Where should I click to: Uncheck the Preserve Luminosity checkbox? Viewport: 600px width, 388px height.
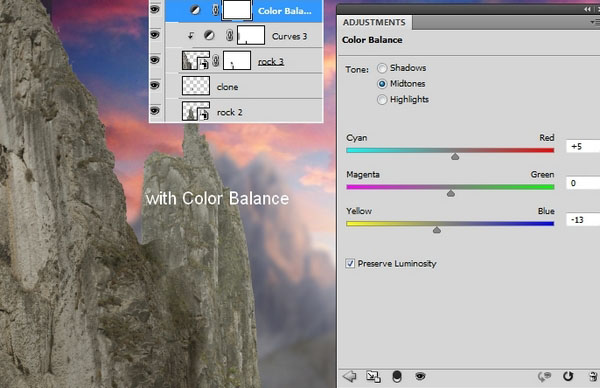350,264
